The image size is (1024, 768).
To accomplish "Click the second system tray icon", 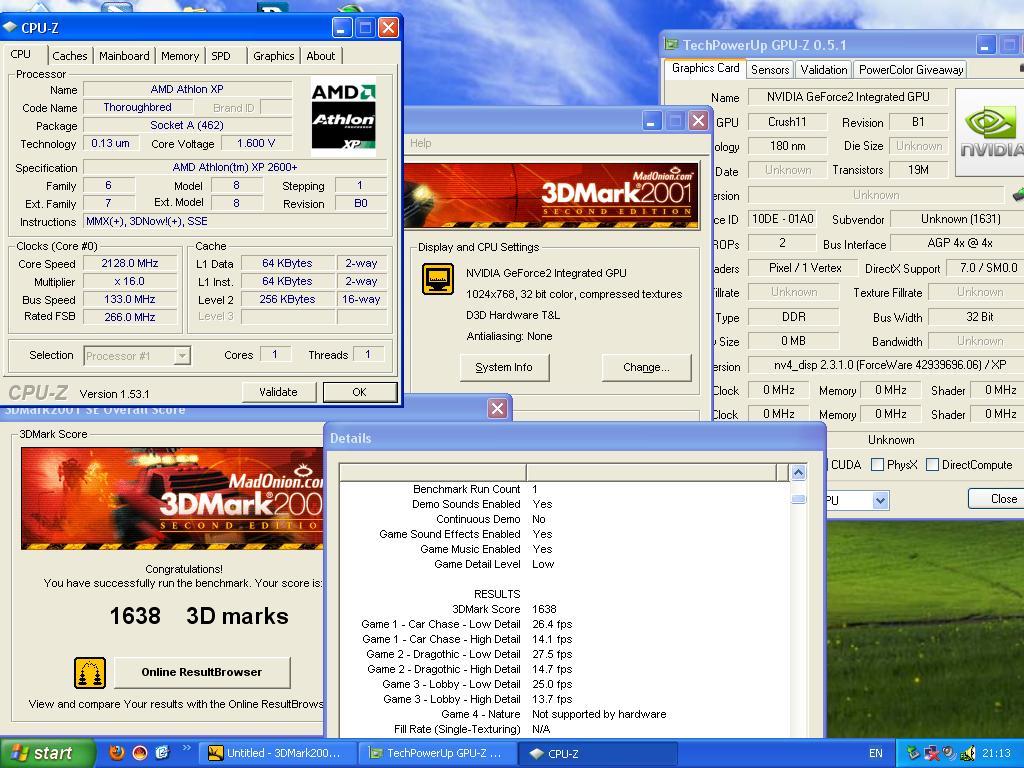I will click(x=932, y=753).
